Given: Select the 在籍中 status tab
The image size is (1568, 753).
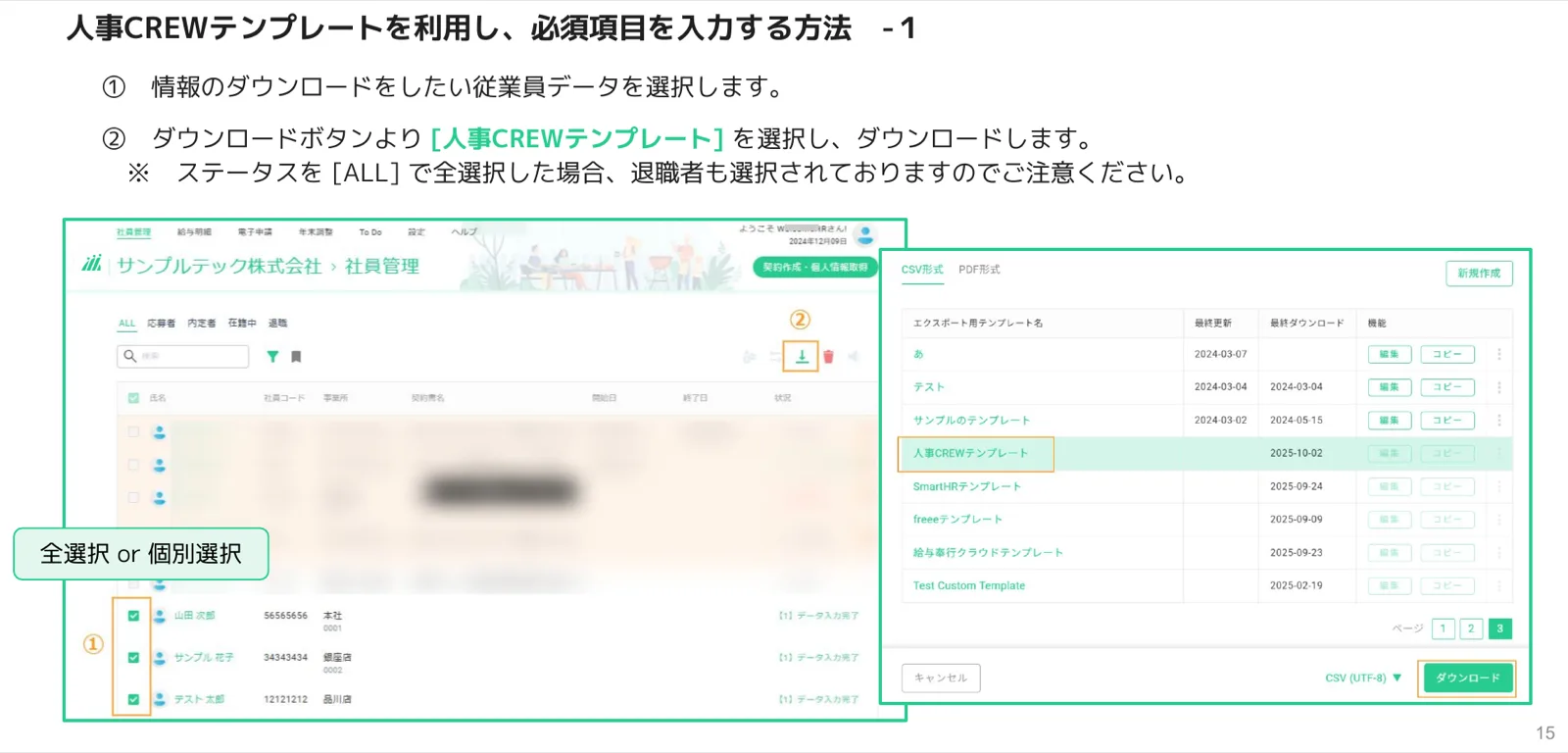Looking at the screenshot, I should 242,323.
